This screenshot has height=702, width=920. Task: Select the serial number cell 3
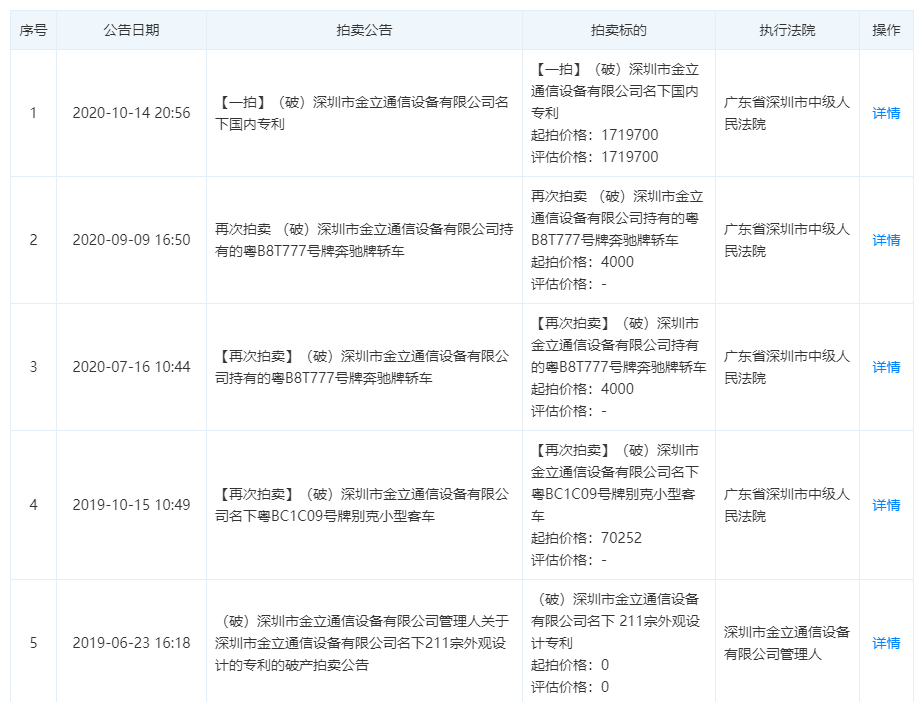[33, 367]
